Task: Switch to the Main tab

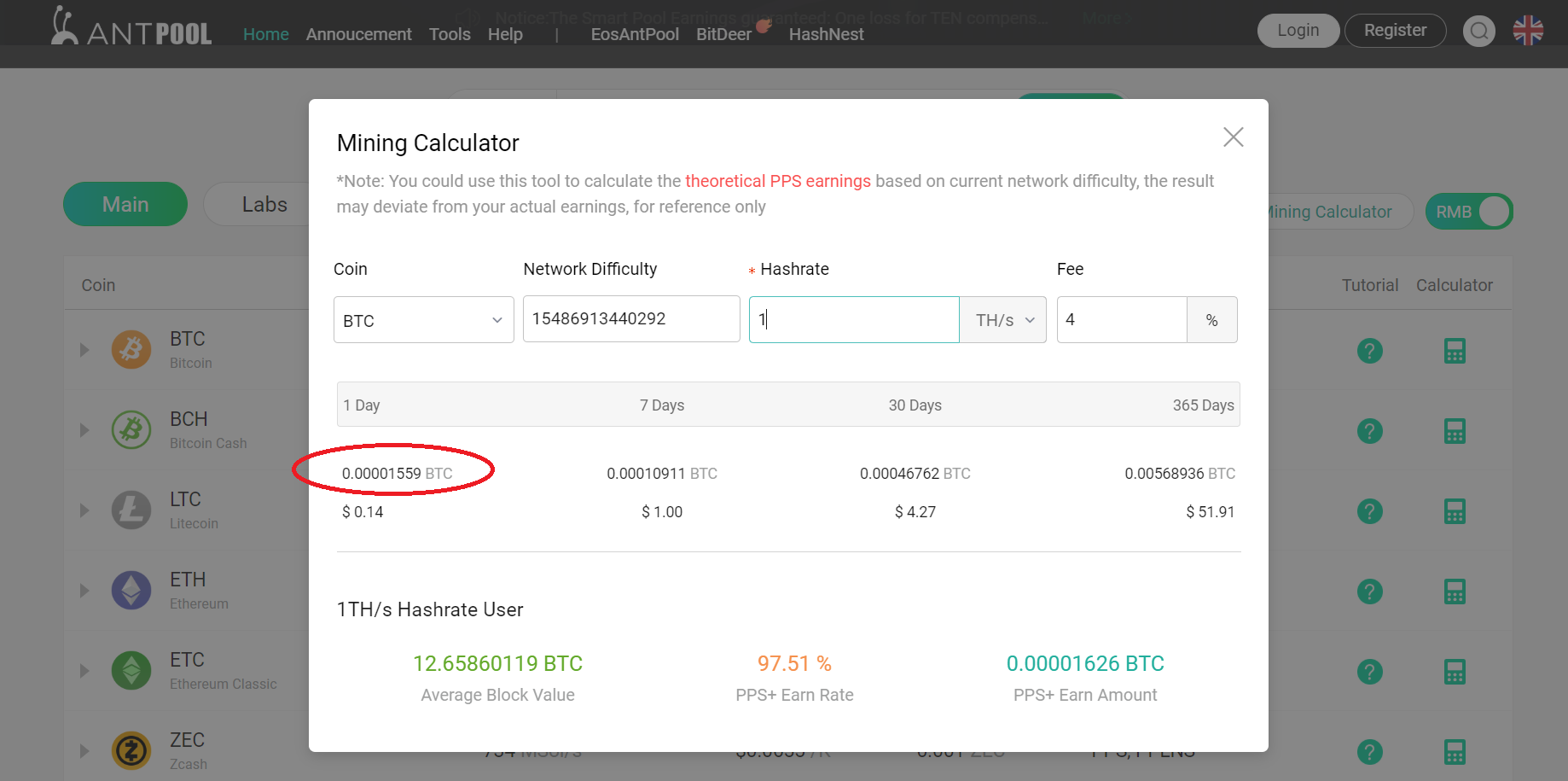Action: (x=125, y=204)
